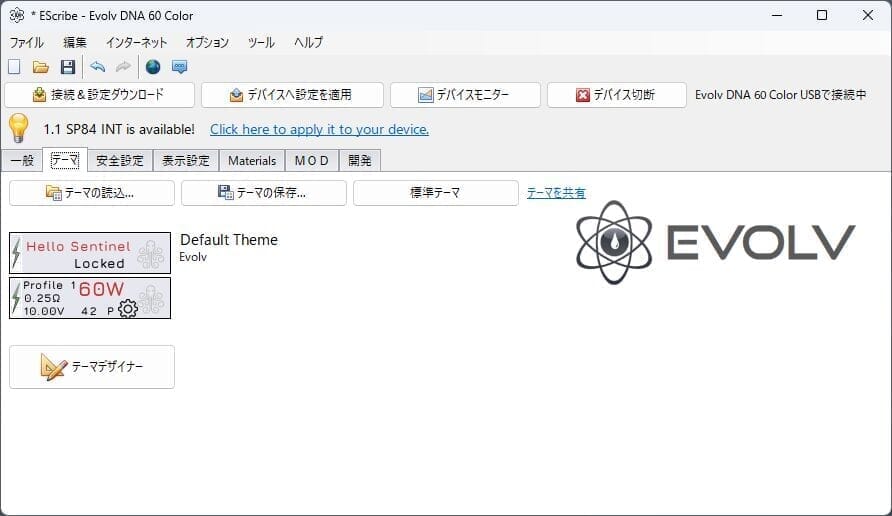Open デバイスモニター
Image resolution: width=892 pixels, height=516 pixels.
[x=465, y=95]
